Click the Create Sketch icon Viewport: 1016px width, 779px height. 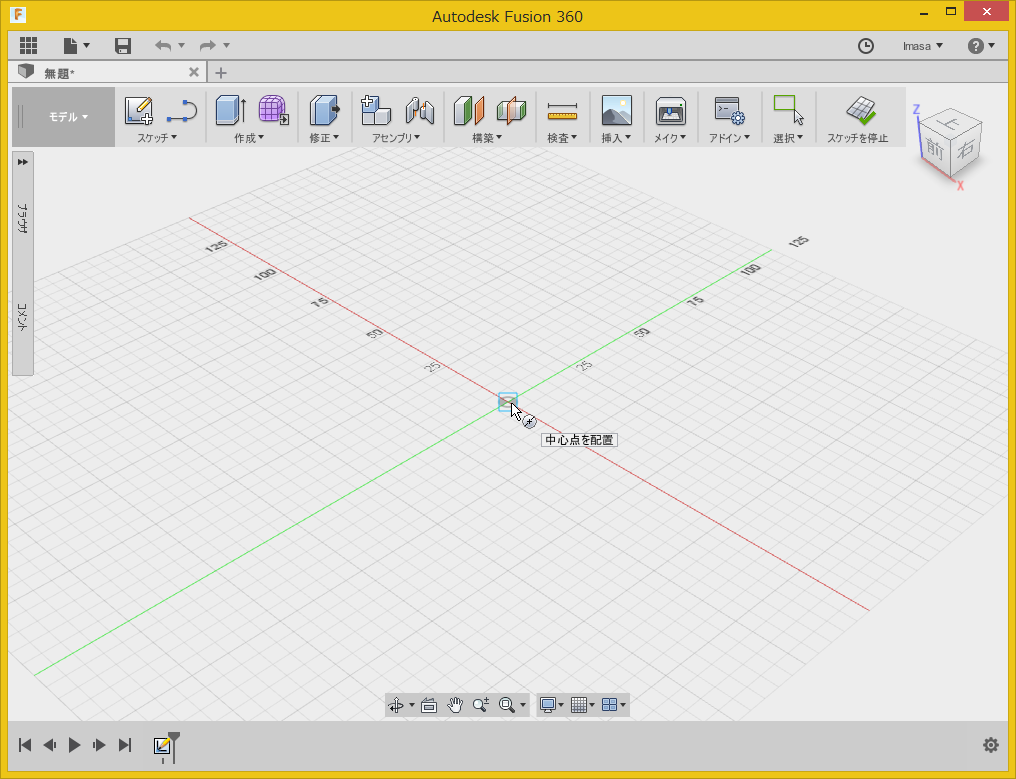click(138, 110)
